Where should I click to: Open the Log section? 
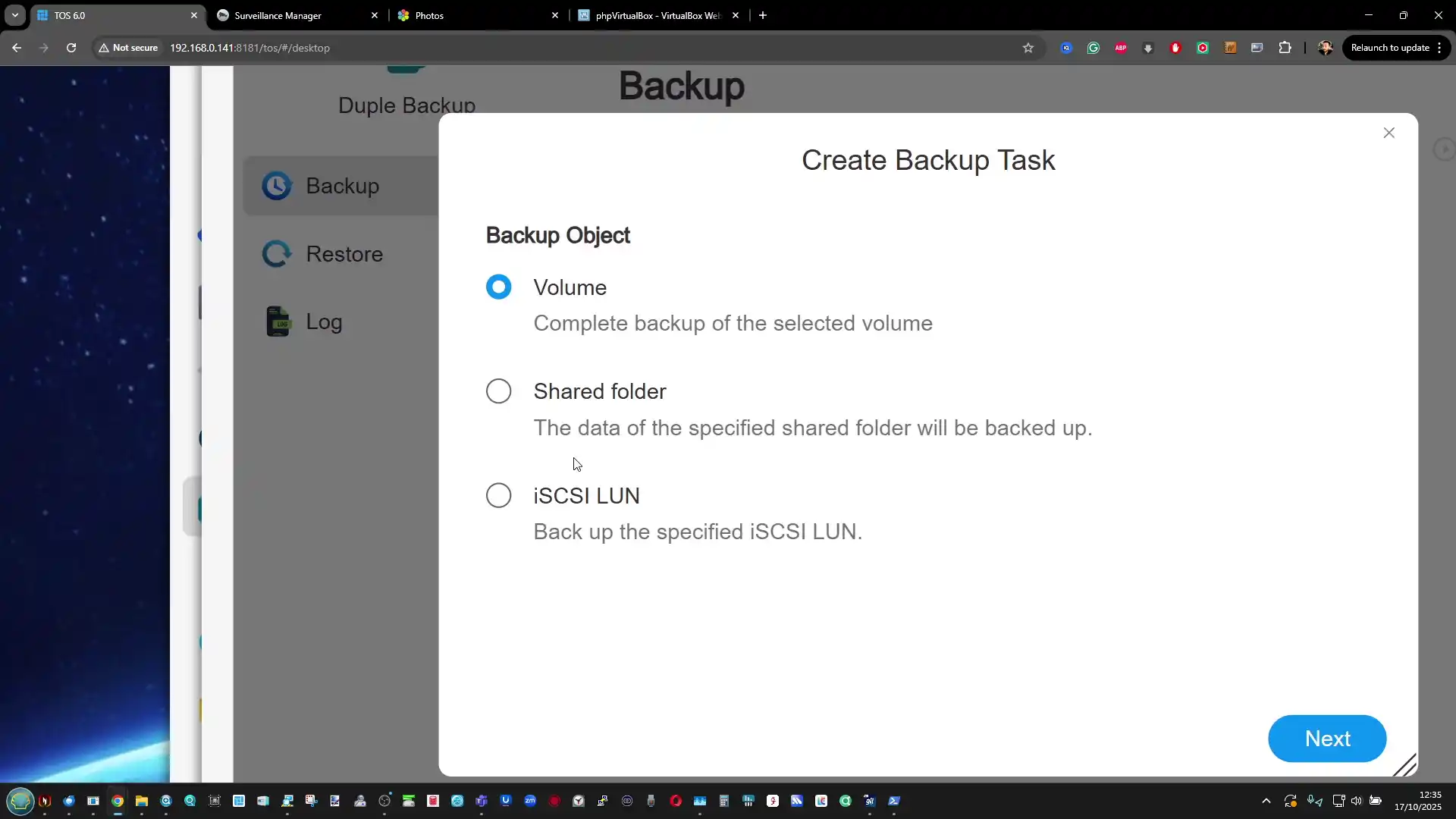click(x=323, y=322)
